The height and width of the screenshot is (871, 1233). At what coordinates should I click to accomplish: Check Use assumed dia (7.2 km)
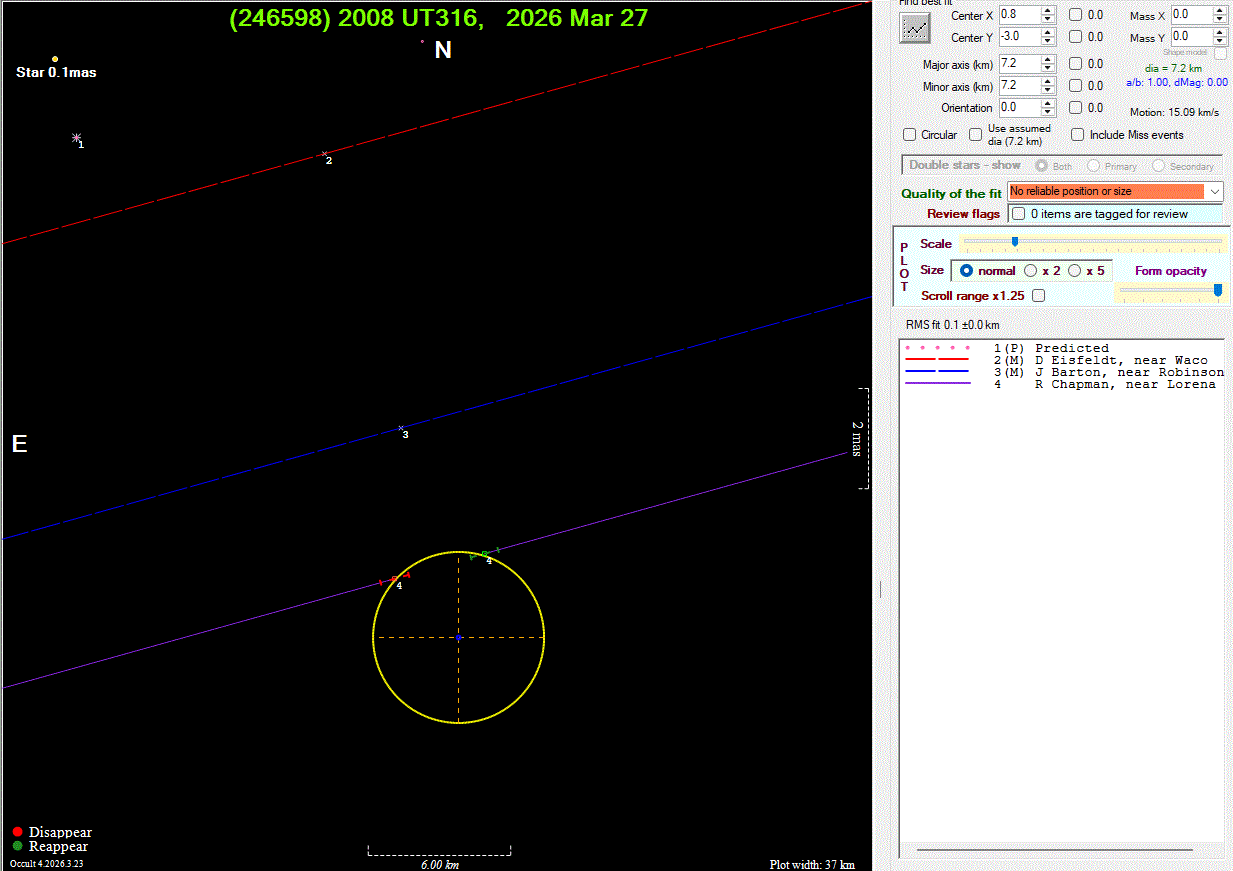point(976,135)
